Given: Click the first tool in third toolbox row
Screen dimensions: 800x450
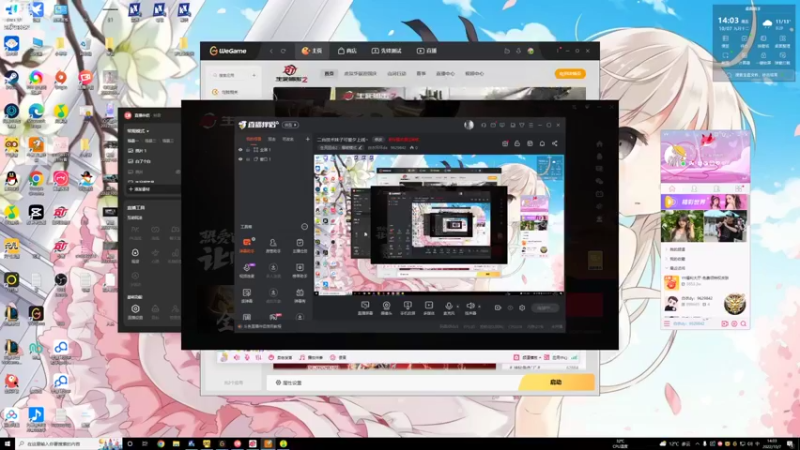Looking at the screenshot, I should point(247,295).
